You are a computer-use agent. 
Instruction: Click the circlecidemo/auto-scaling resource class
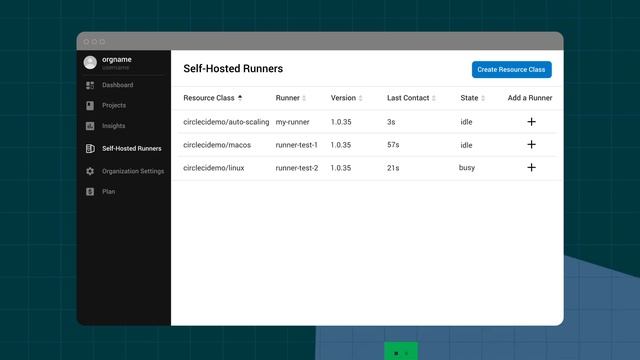[x=226, y=122]
